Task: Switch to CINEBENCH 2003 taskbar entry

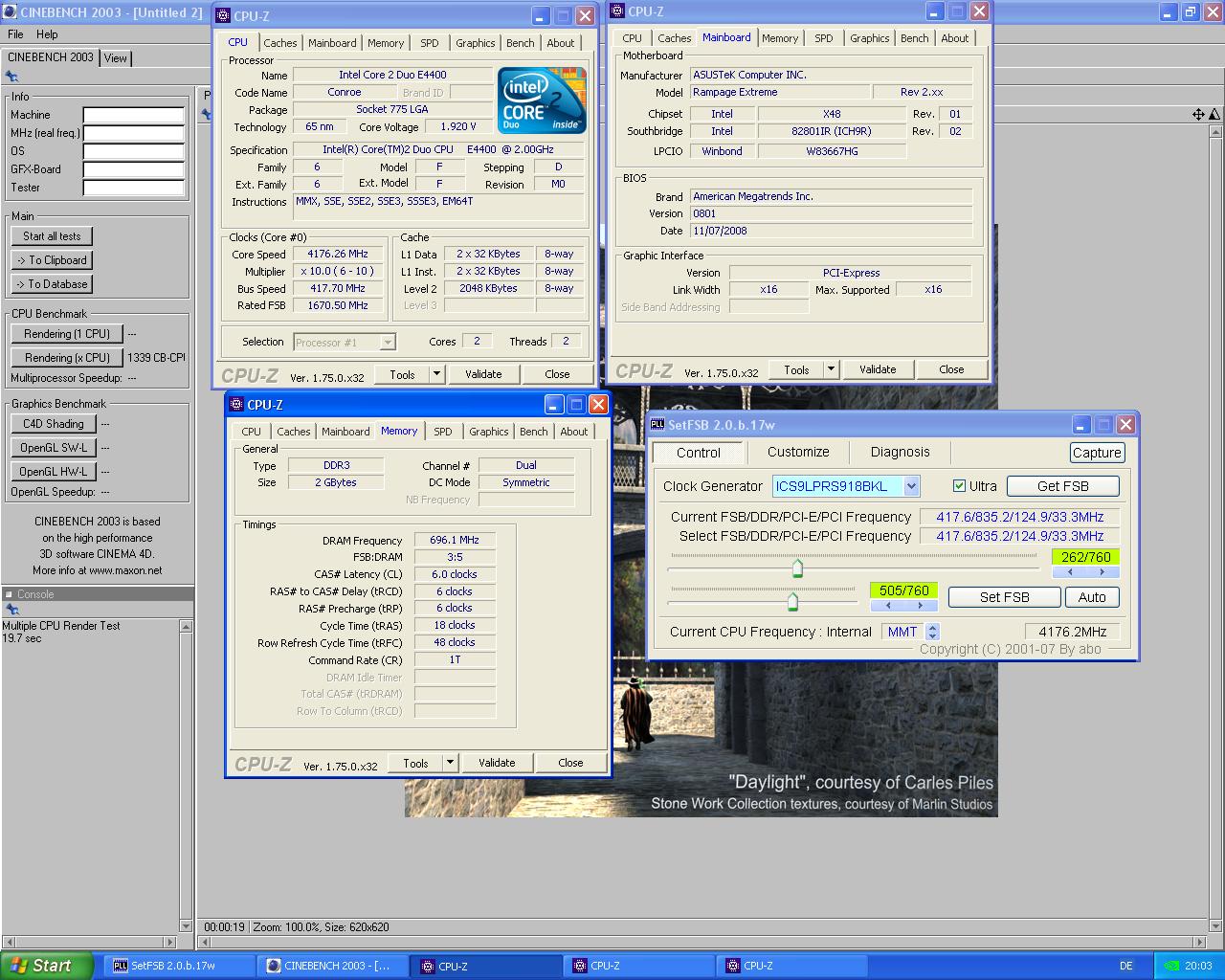Action: pyautogui.click(x=334, y=966)
